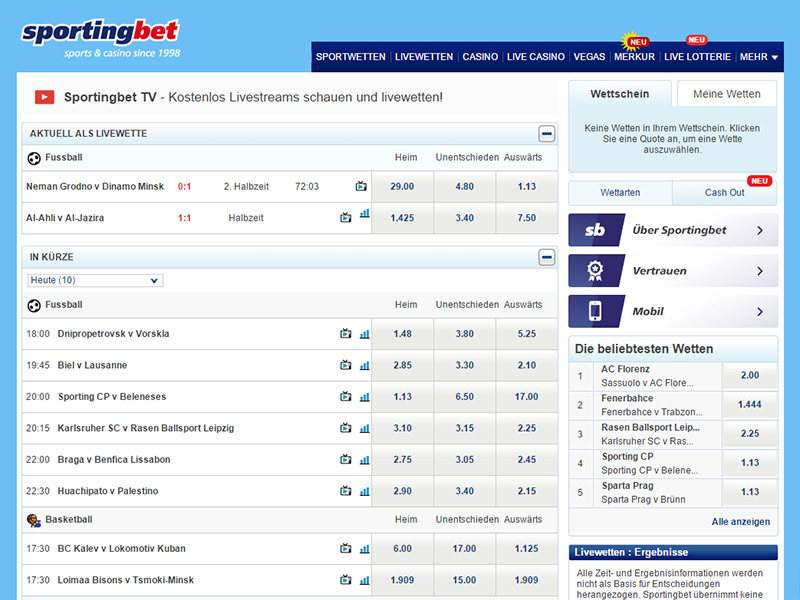800x600 pixels.
Task: Go to Livewetten in navigation
Action: point(424,57)
